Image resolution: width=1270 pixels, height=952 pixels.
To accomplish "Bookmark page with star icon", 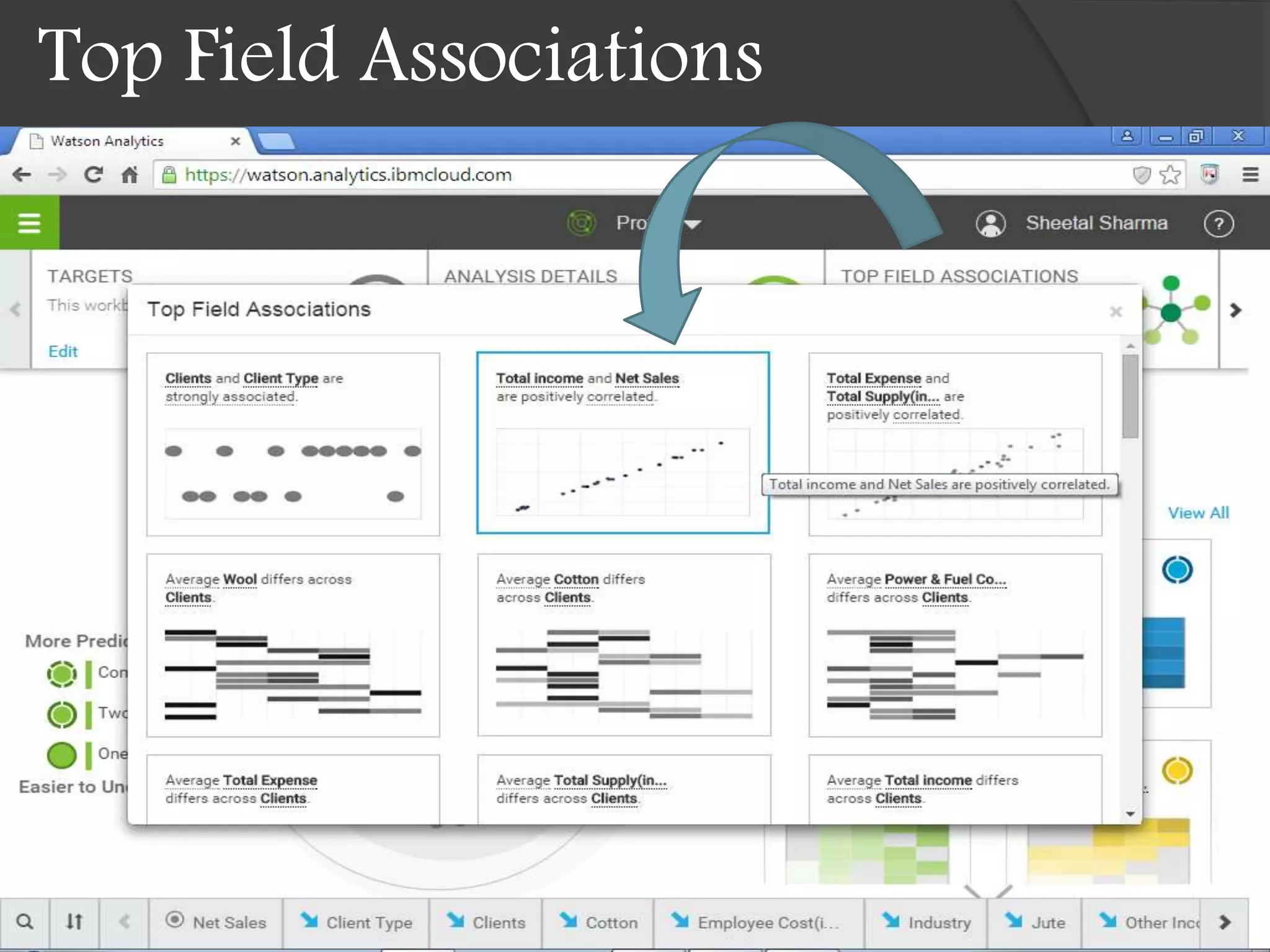I will coord(1170,175).
